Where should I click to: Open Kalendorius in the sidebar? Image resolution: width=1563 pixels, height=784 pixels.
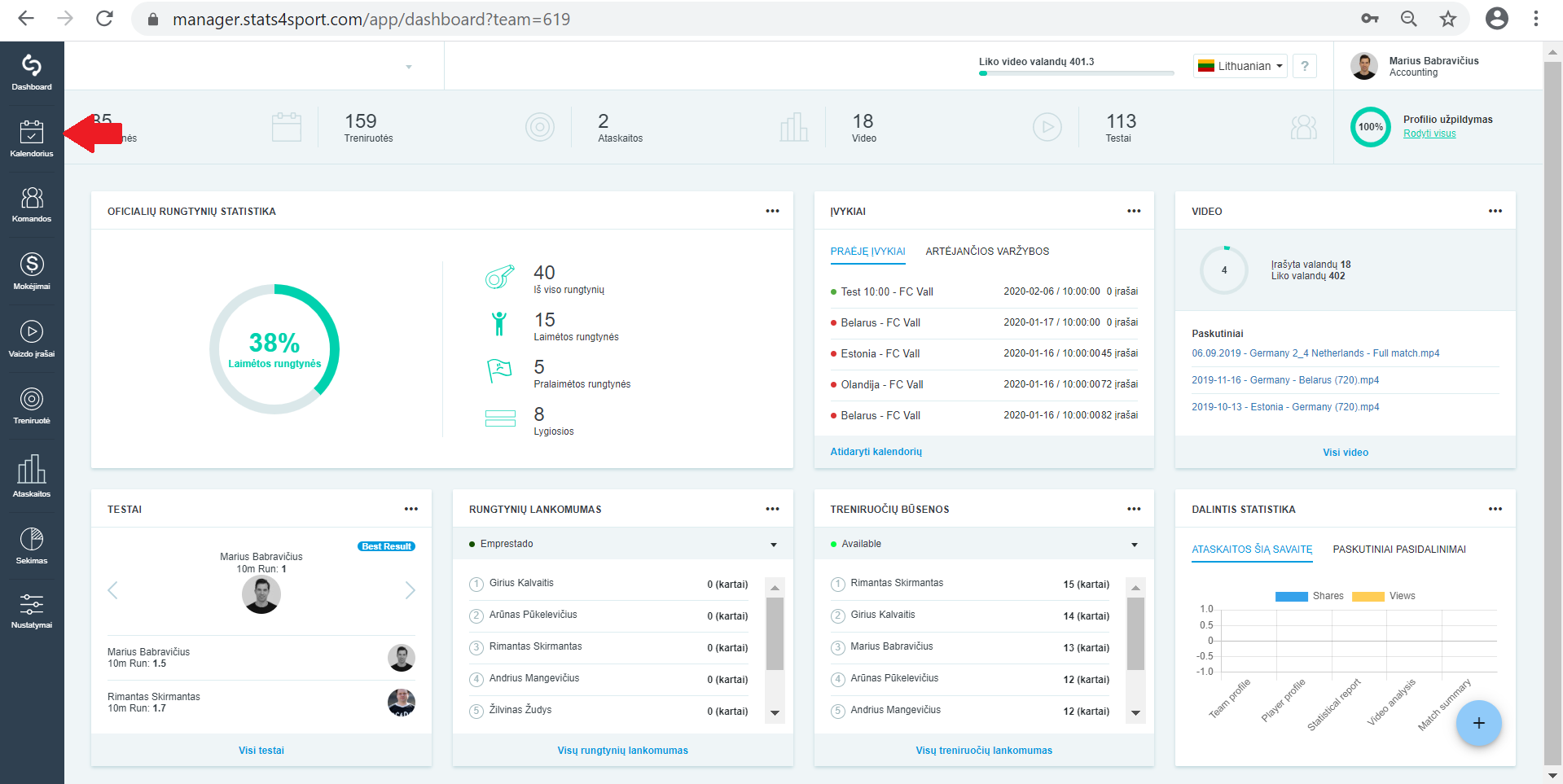click(32, 138)
